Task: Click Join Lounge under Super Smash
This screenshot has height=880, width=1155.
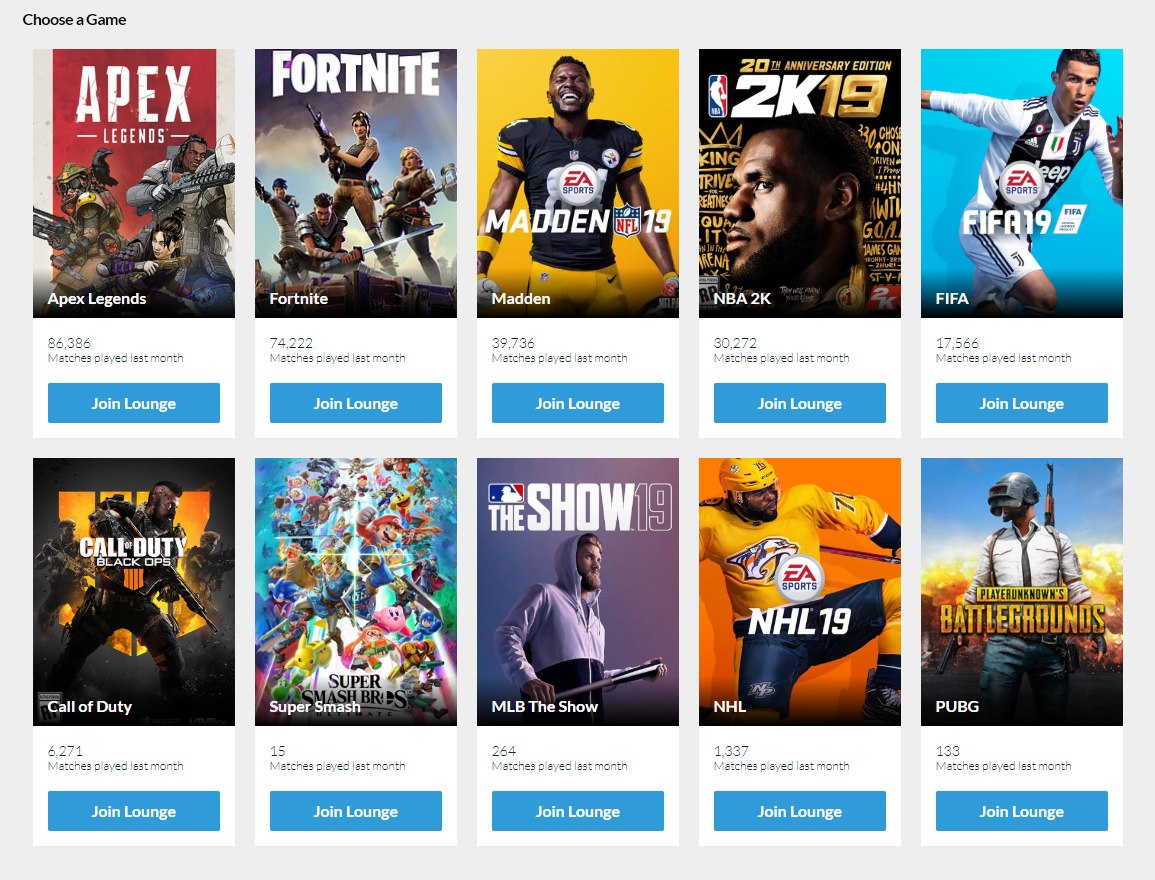Action: tap(356, 811)
